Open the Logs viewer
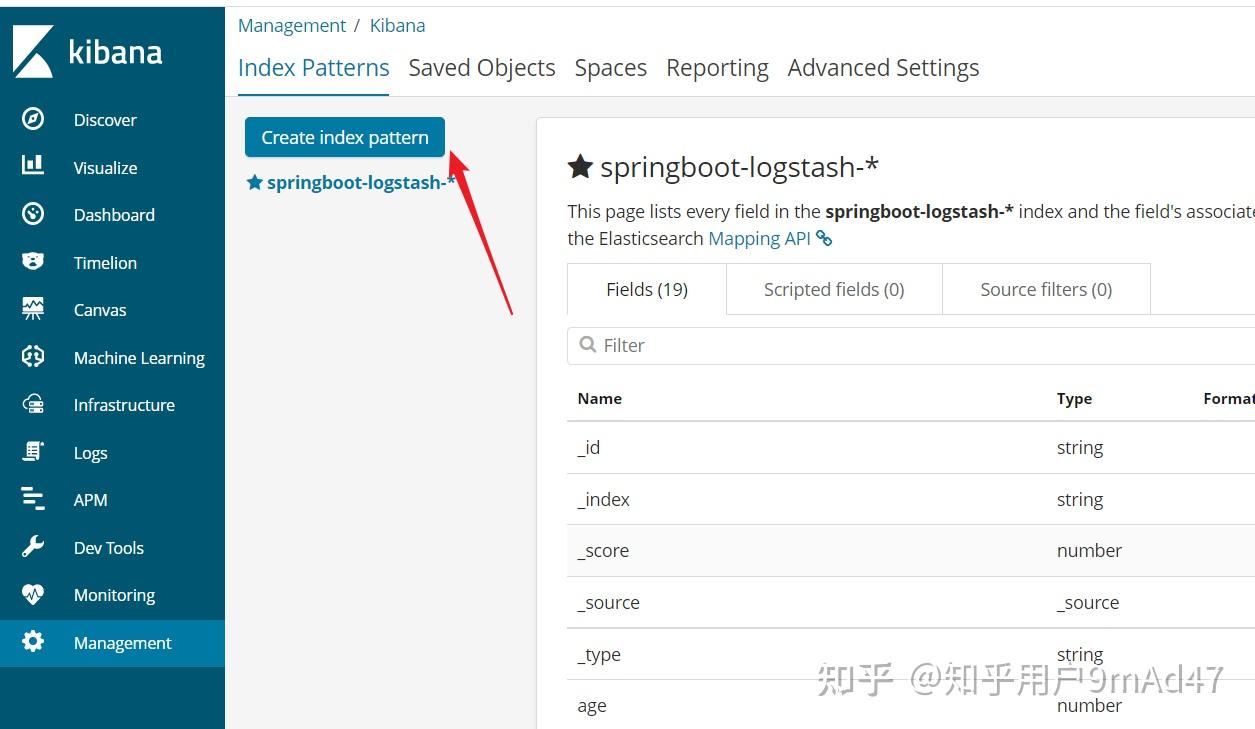This screenshot has width=1255, height=729. pos(90,452)
